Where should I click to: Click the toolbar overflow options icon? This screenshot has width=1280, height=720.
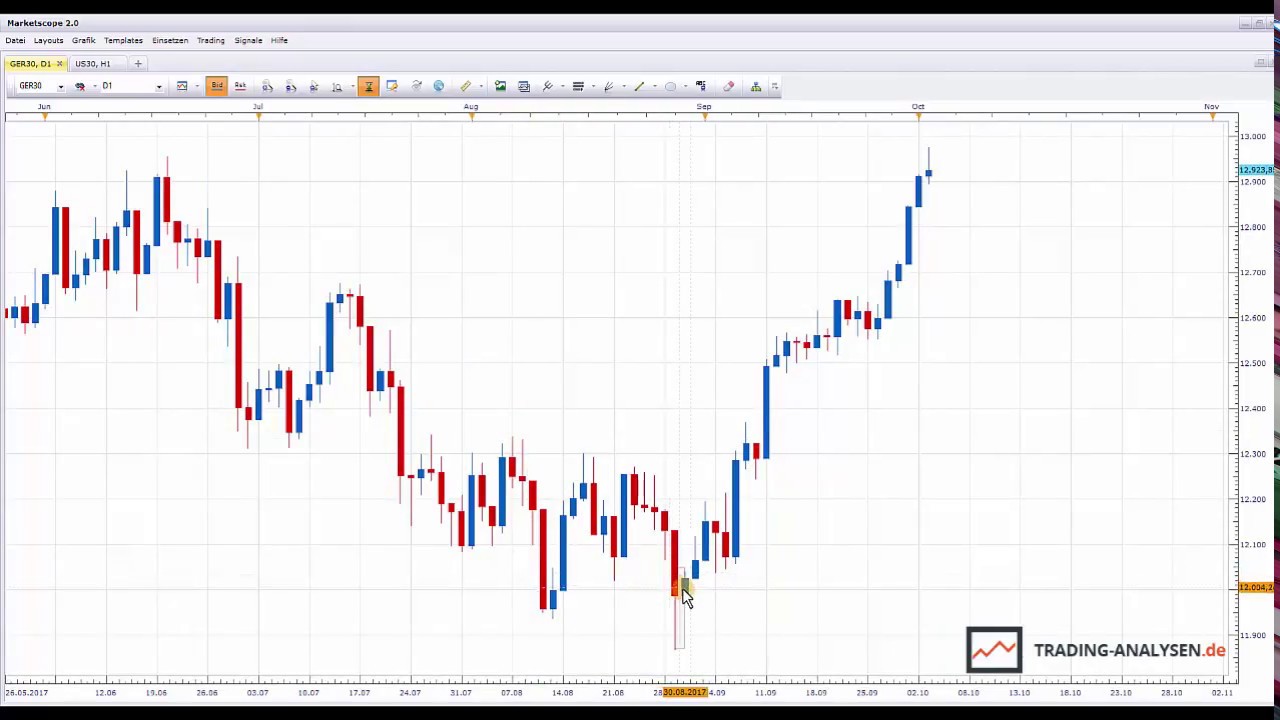[x=774, y=86]
